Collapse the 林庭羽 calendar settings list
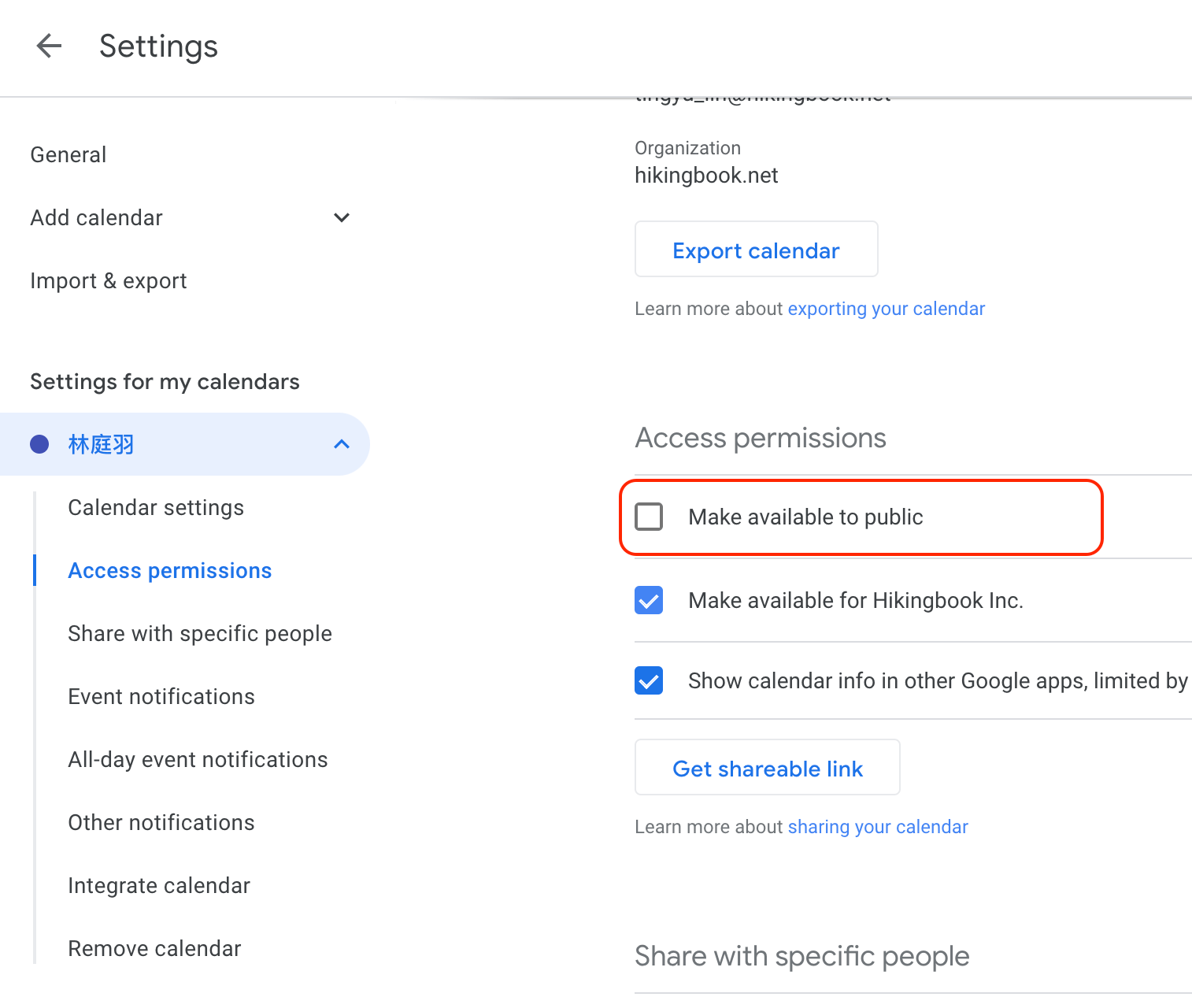 coord(341,445)
